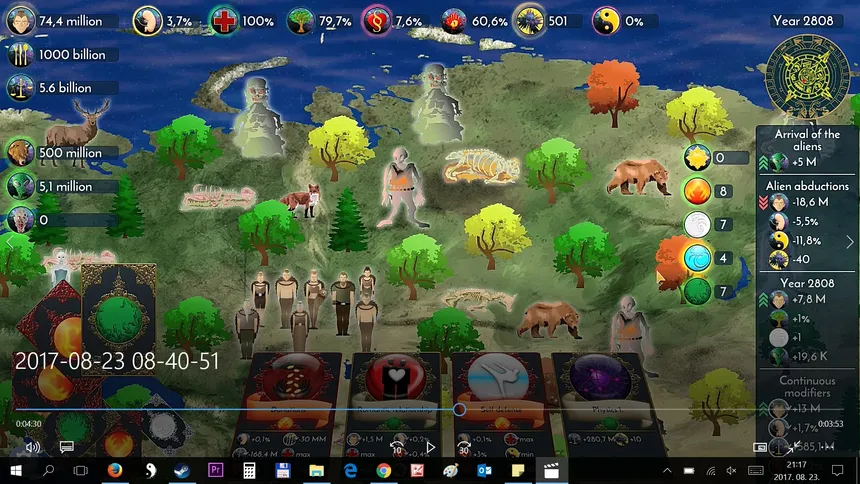Click the Year 2808 label at top
The height and width of the screenshot is (484, 860).
pos(802,21)
